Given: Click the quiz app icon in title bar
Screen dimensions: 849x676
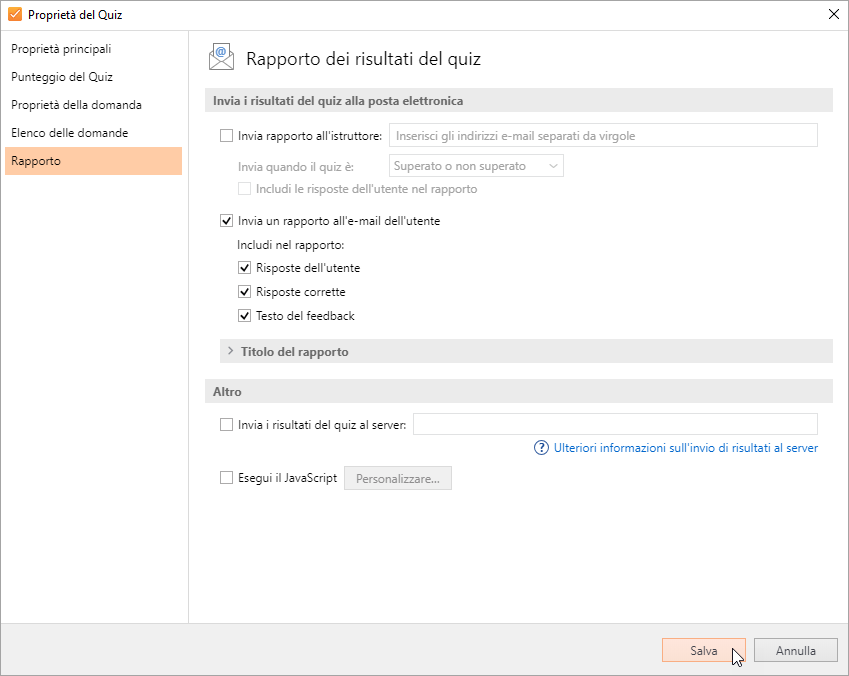Looking at the screenshot, I should (x=14, y=14).
